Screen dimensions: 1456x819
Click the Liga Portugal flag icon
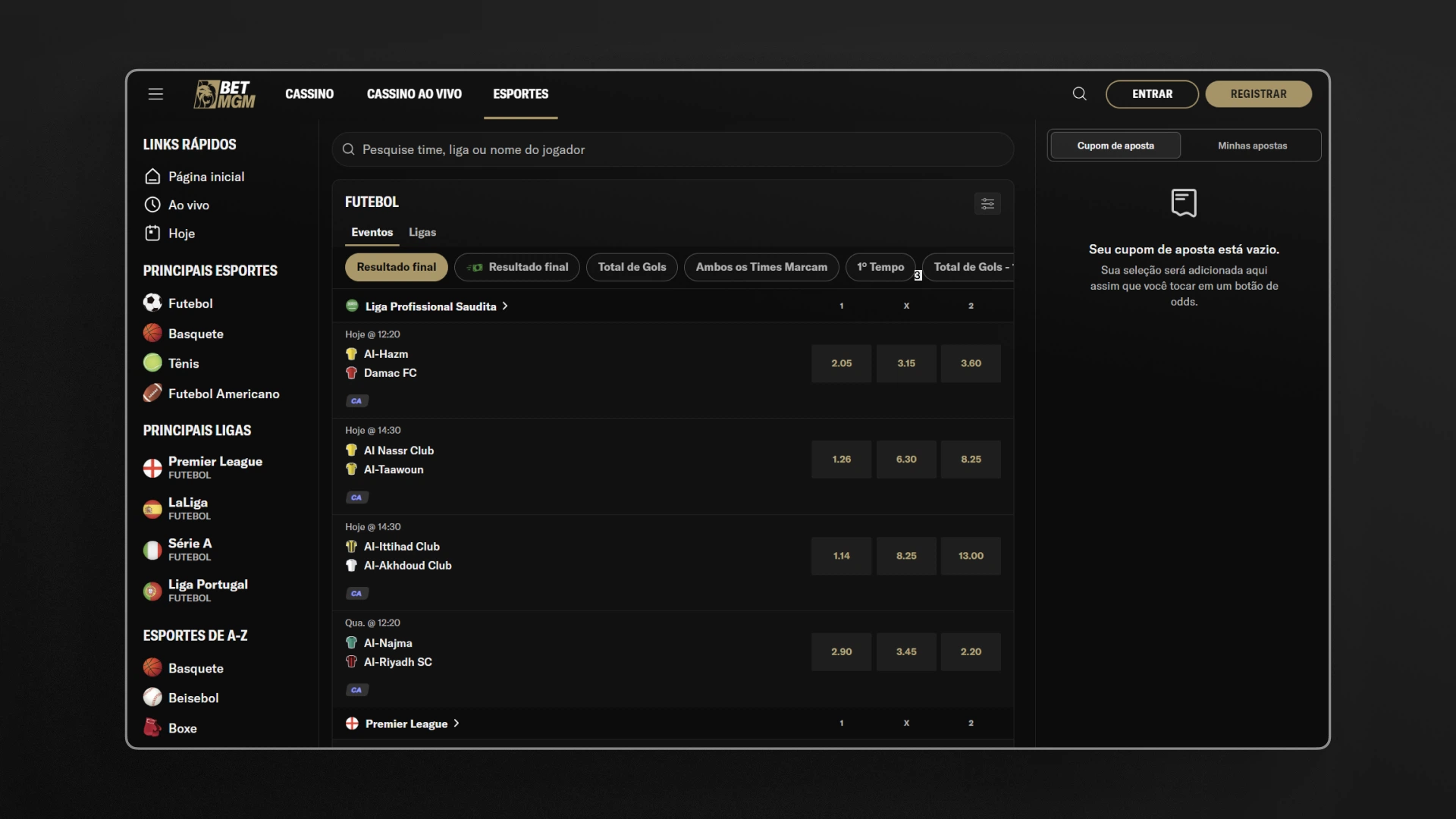(x=152, y=591)
